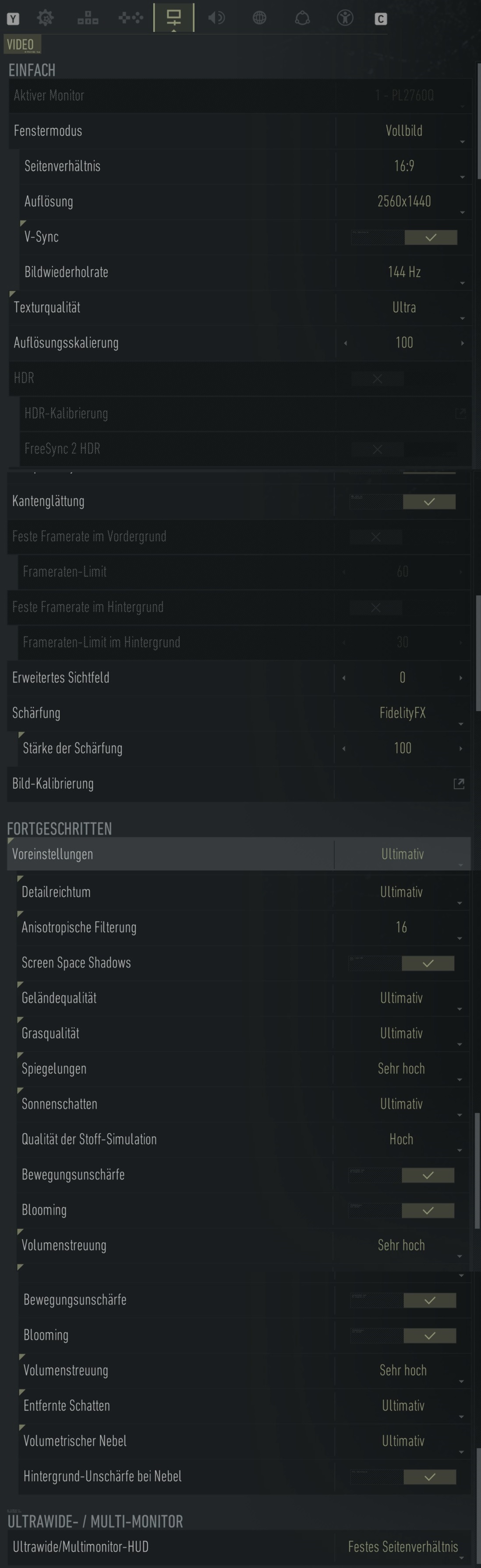Screen dimensions: 481x1568
Task: Open Bild-Kalibrierung external link icon
Action: [459, 784]
